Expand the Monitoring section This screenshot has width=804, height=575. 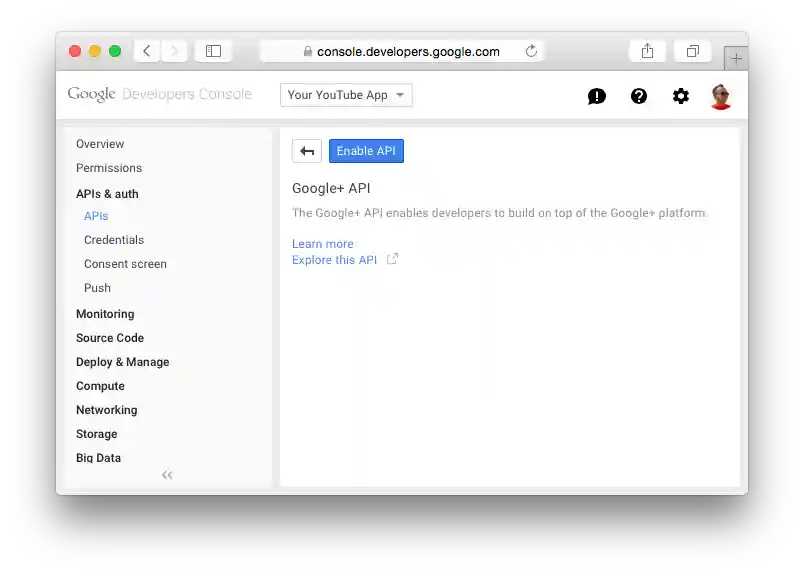(105, 314)
